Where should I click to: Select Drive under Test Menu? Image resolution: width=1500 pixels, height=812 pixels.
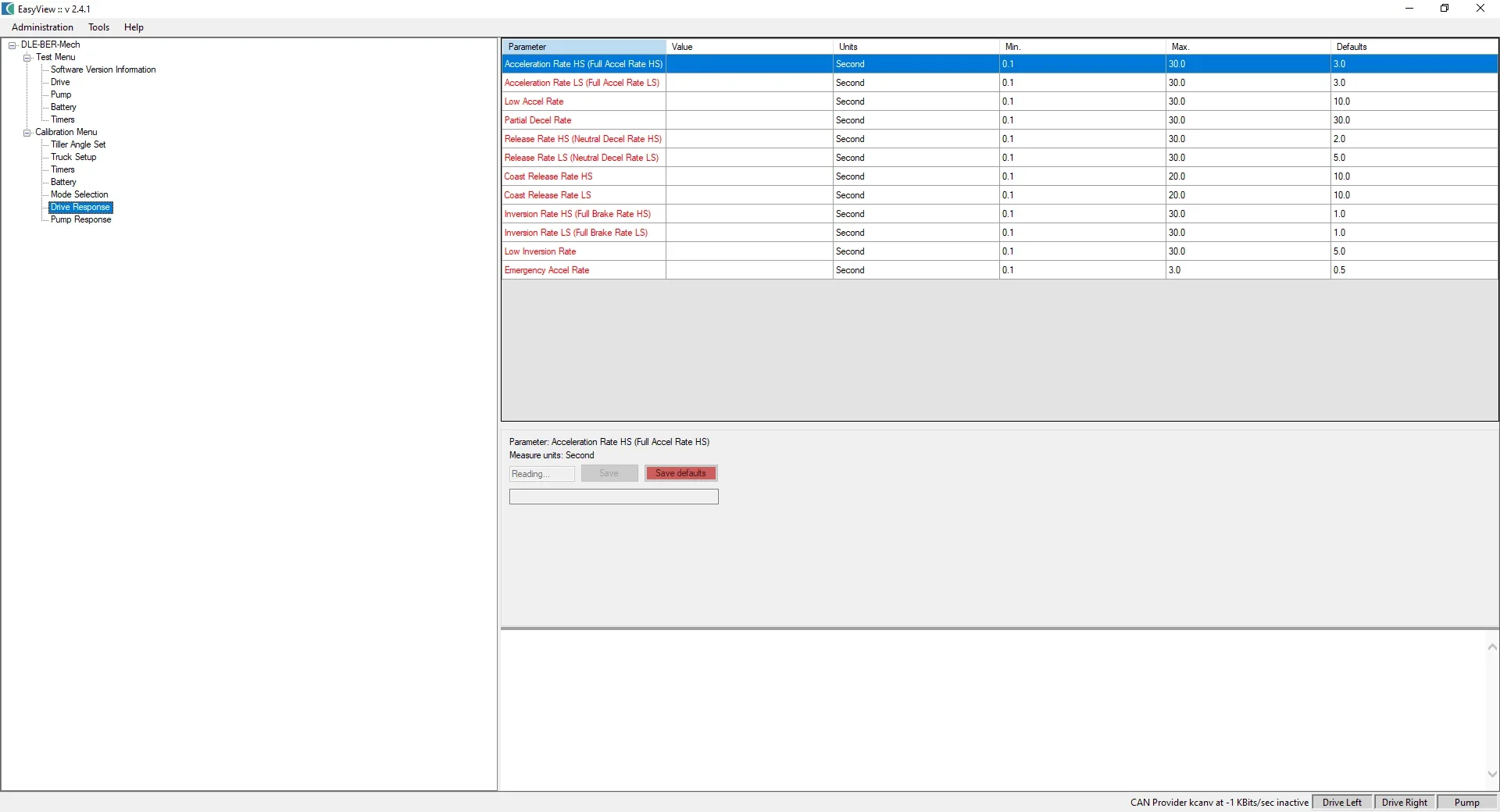tap(60, 82)
